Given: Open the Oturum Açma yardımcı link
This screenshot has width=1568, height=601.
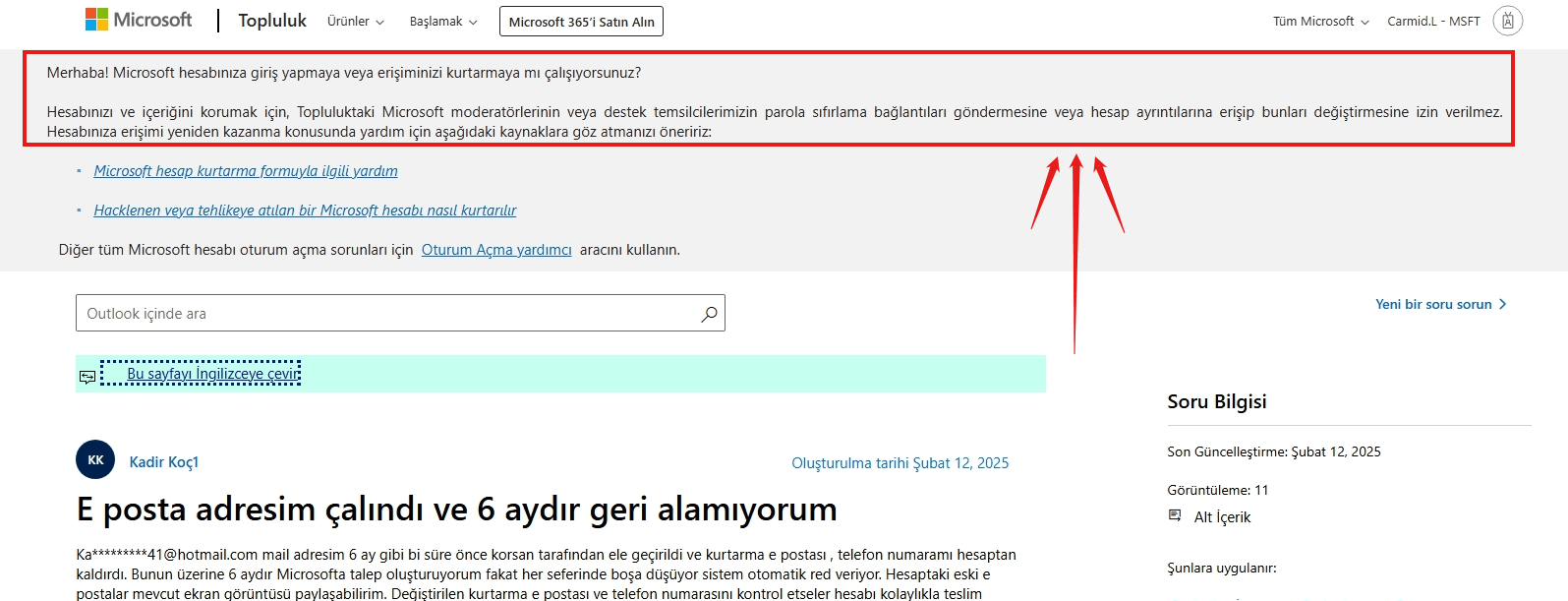Looking at the screenshot, I should tap(496, 250).
